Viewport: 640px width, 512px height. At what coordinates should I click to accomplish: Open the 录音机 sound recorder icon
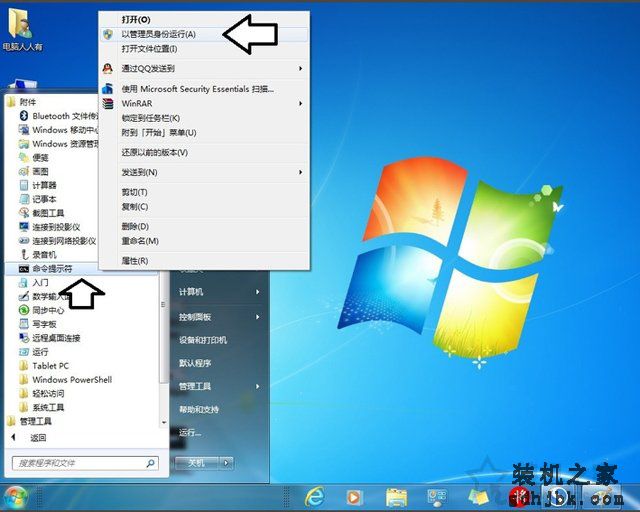pos(24,255)
